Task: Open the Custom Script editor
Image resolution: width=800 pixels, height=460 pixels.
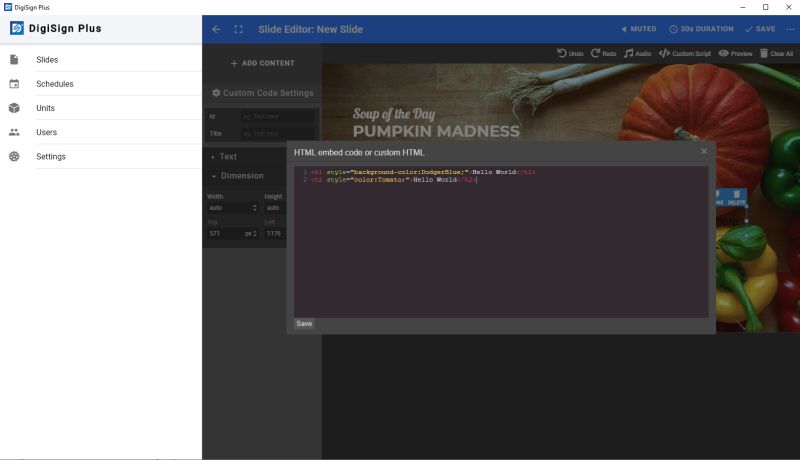Action: point(685,53)
